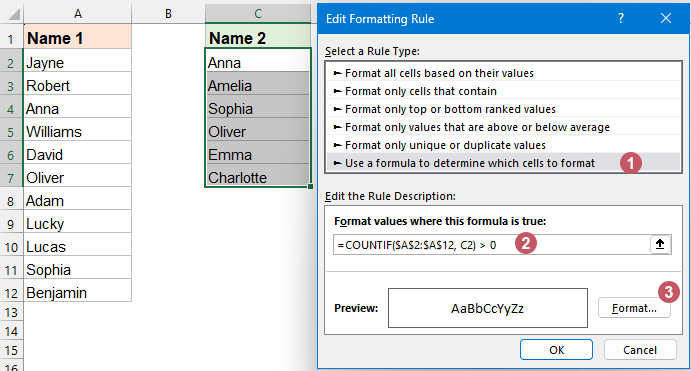
Task: Select column A header
Action: 78,14
